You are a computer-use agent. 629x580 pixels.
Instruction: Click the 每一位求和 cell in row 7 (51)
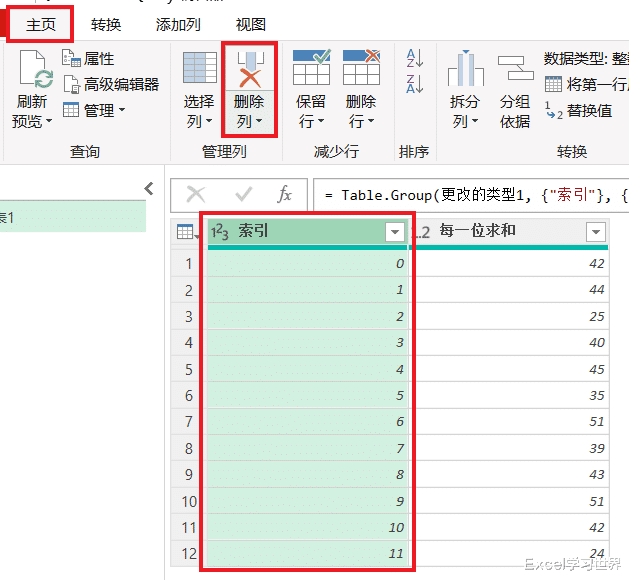pyautogui.click(x=508, y=422)
